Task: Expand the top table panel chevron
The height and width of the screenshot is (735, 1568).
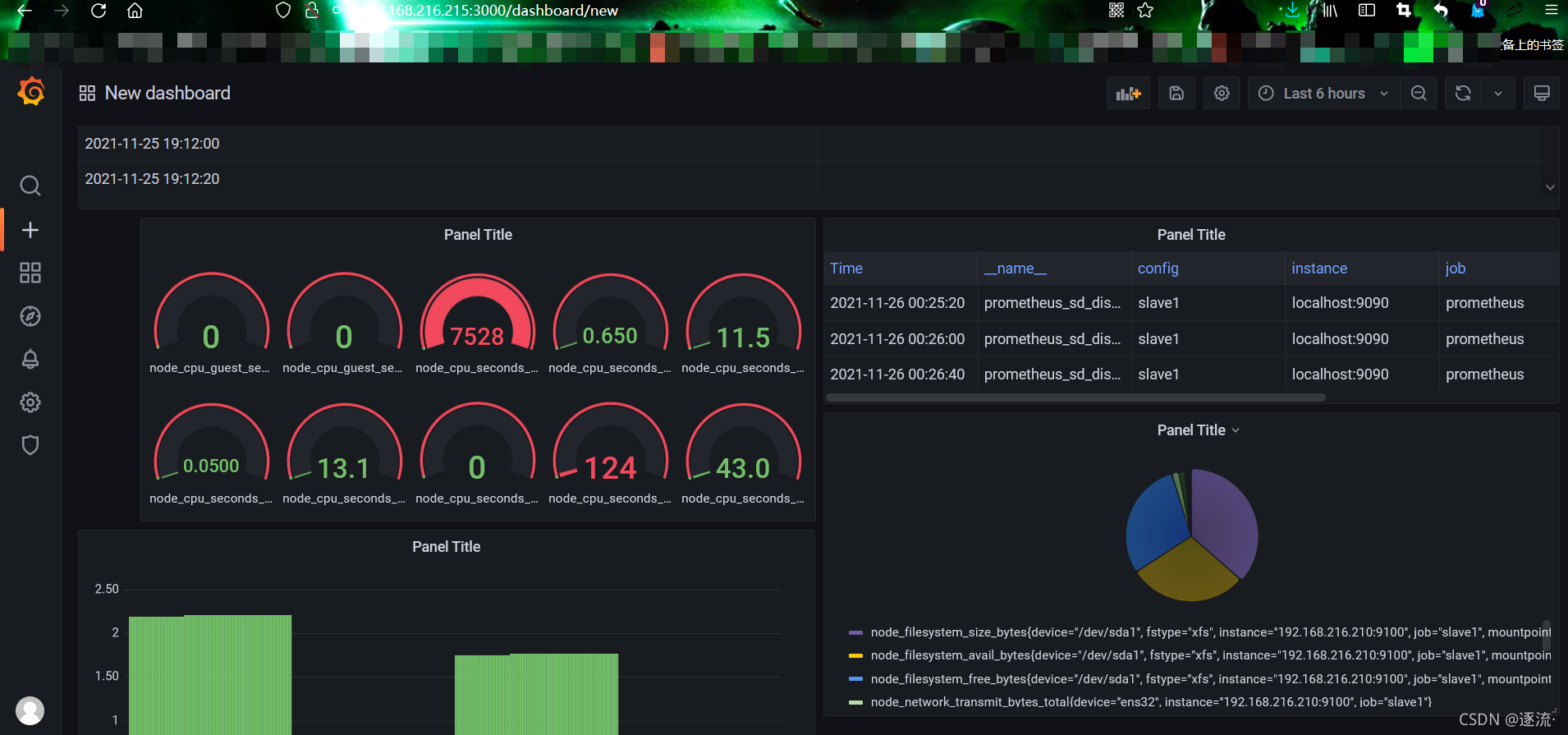Action: tap(1550, 187)
